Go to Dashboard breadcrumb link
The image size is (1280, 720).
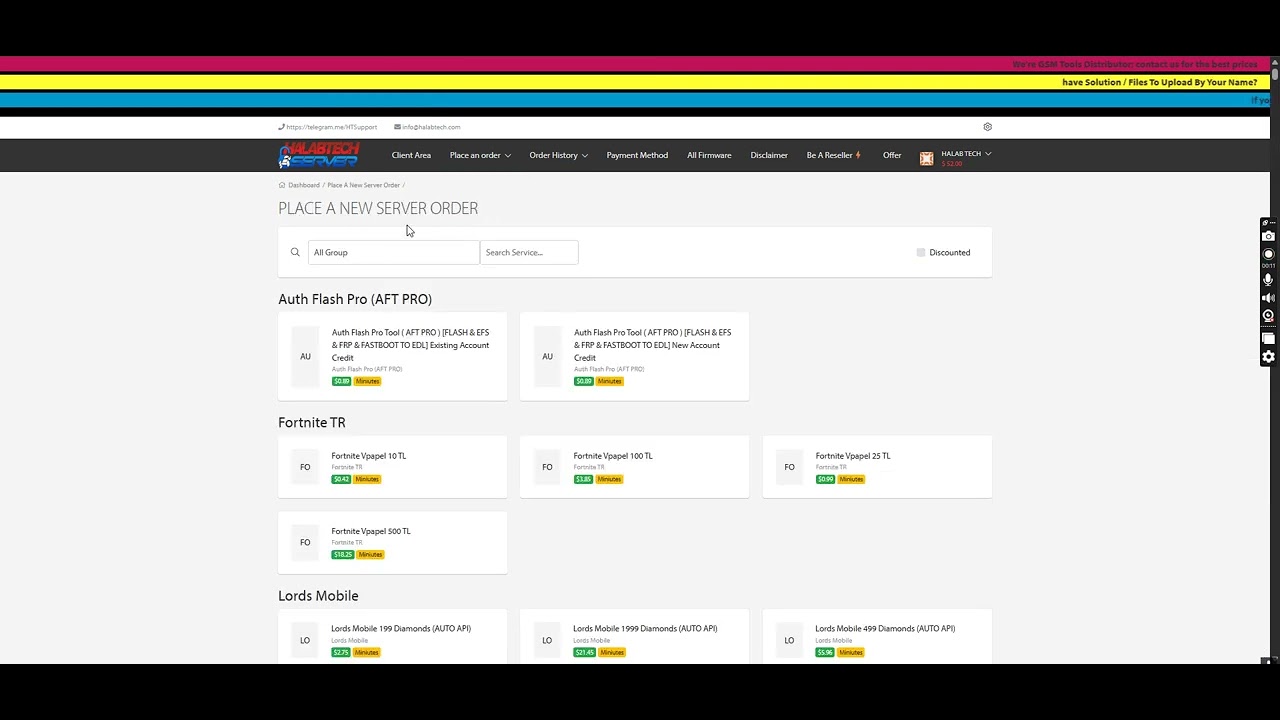point(304,185)
